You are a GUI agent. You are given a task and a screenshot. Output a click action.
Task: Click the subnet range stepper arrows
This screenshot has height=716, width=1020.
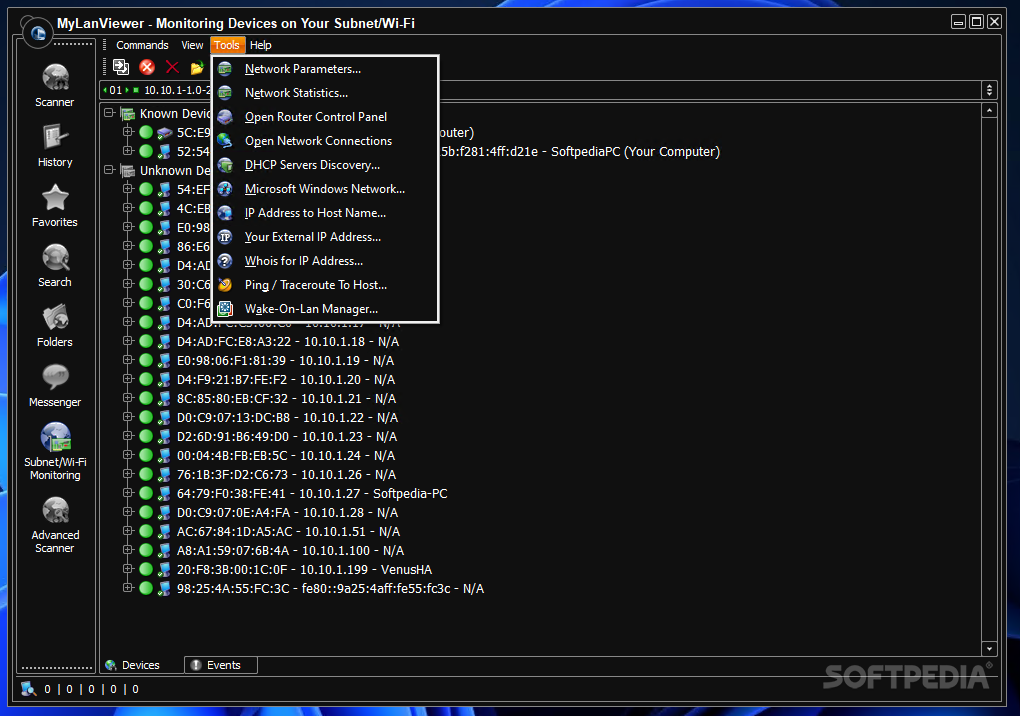click(989, 90)
